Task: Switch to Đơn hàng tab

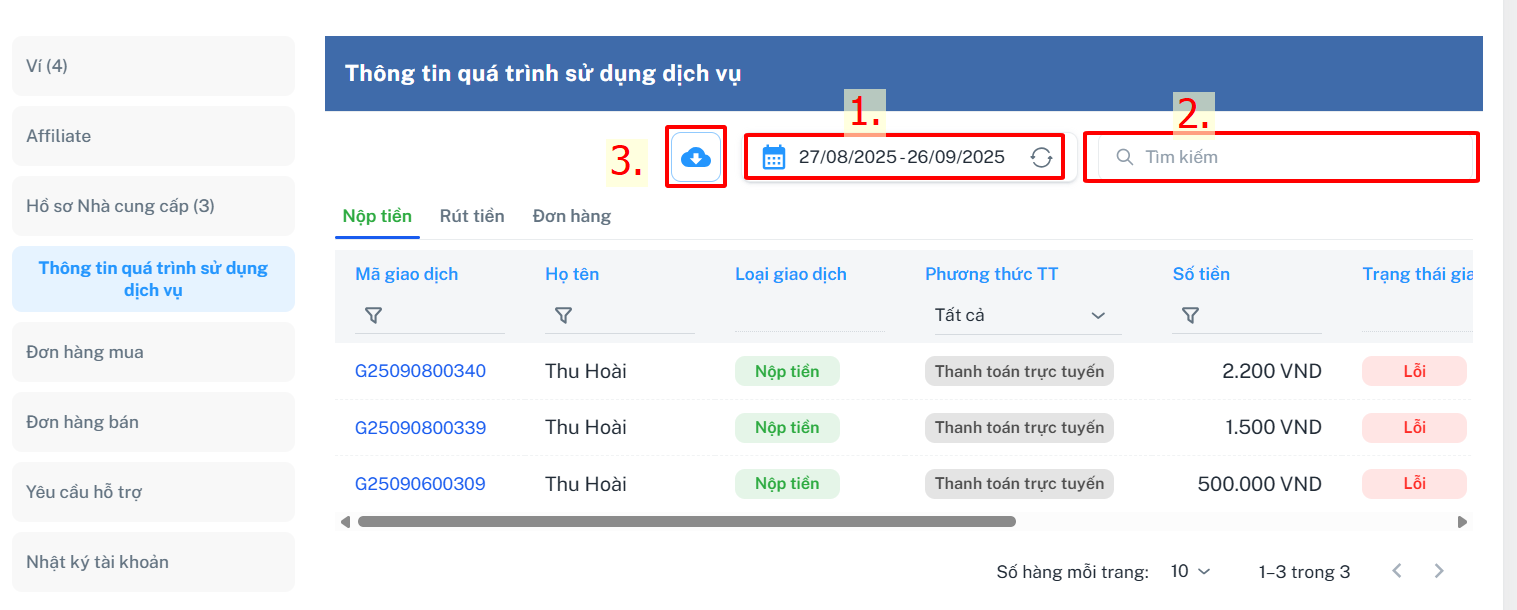Action: point(571,216)
